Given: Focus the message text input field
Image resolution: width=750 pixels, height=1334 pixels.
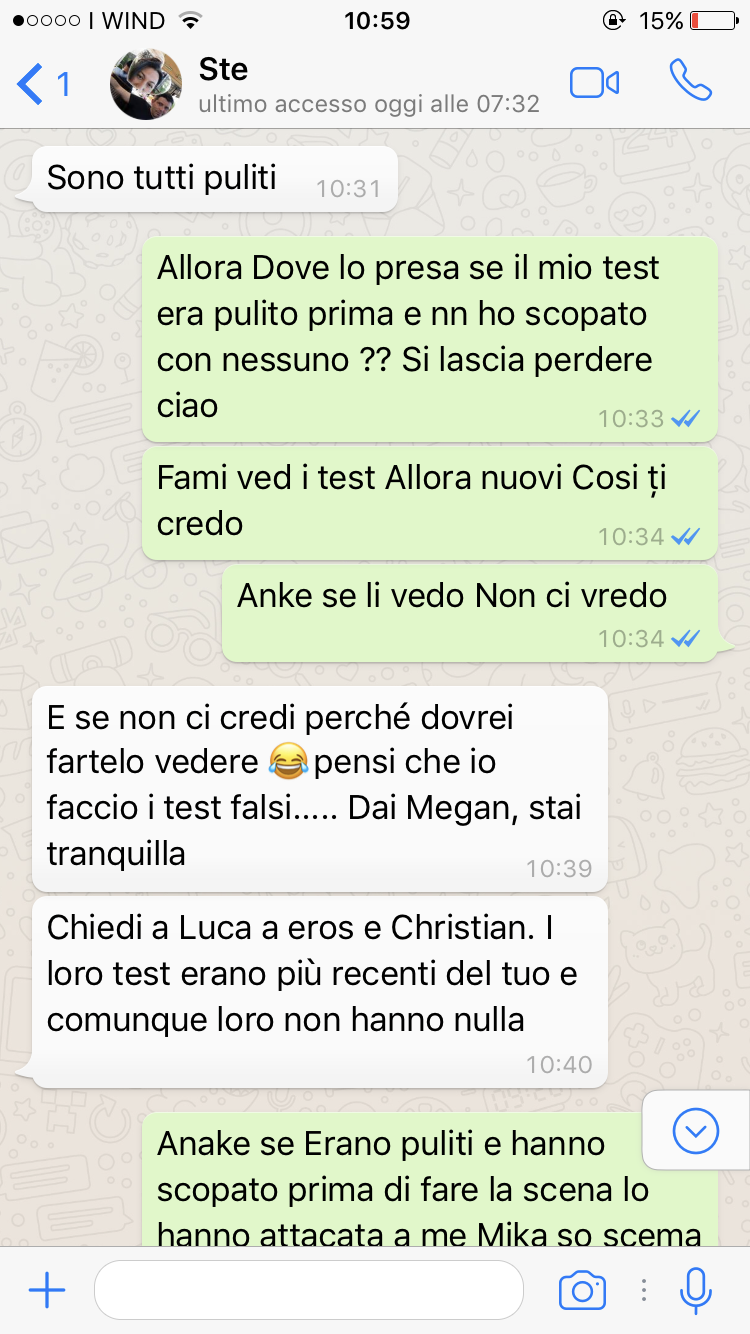Looking at the screenshot, I should pos(309,1290).
